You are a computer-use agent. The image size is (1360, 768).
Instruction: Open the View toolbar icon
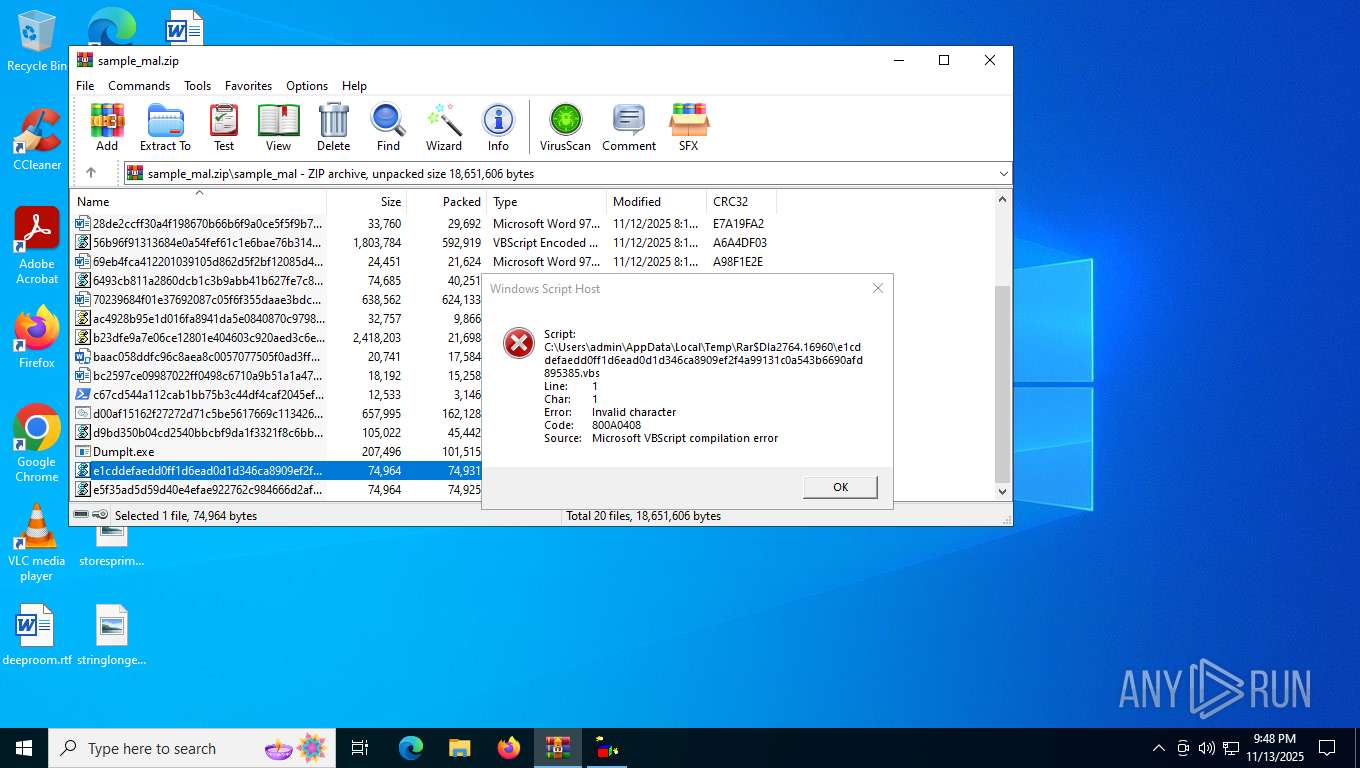pyautogui.click(x=278, y=127)
